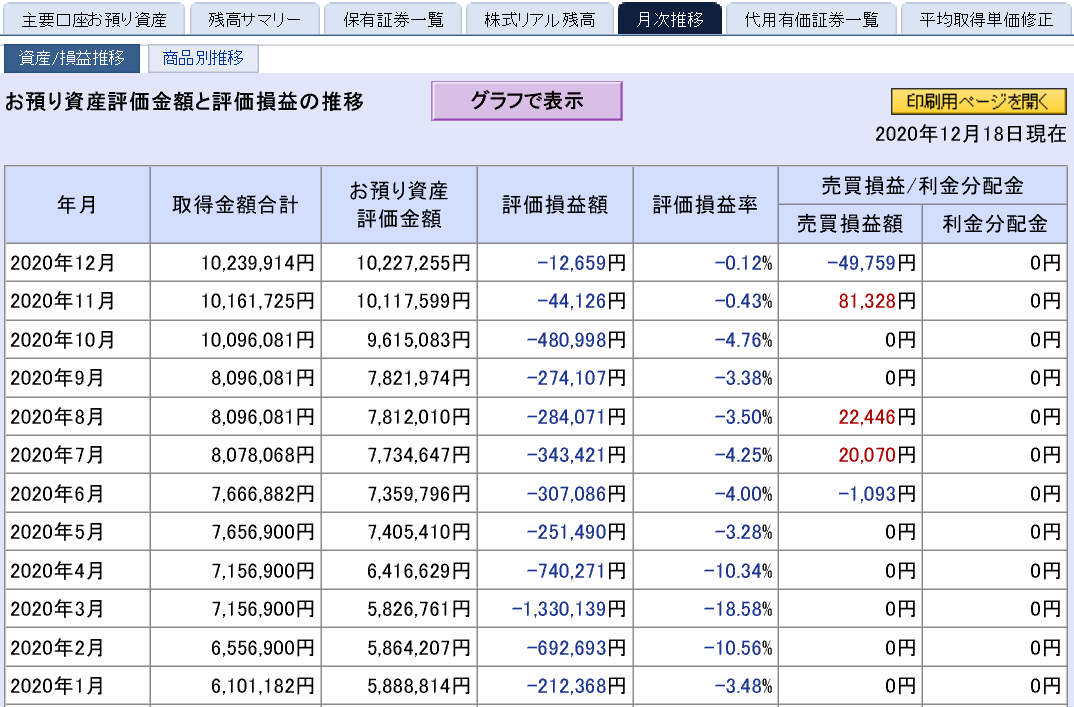Click the -0.12% rate cell

coord(705,262)
